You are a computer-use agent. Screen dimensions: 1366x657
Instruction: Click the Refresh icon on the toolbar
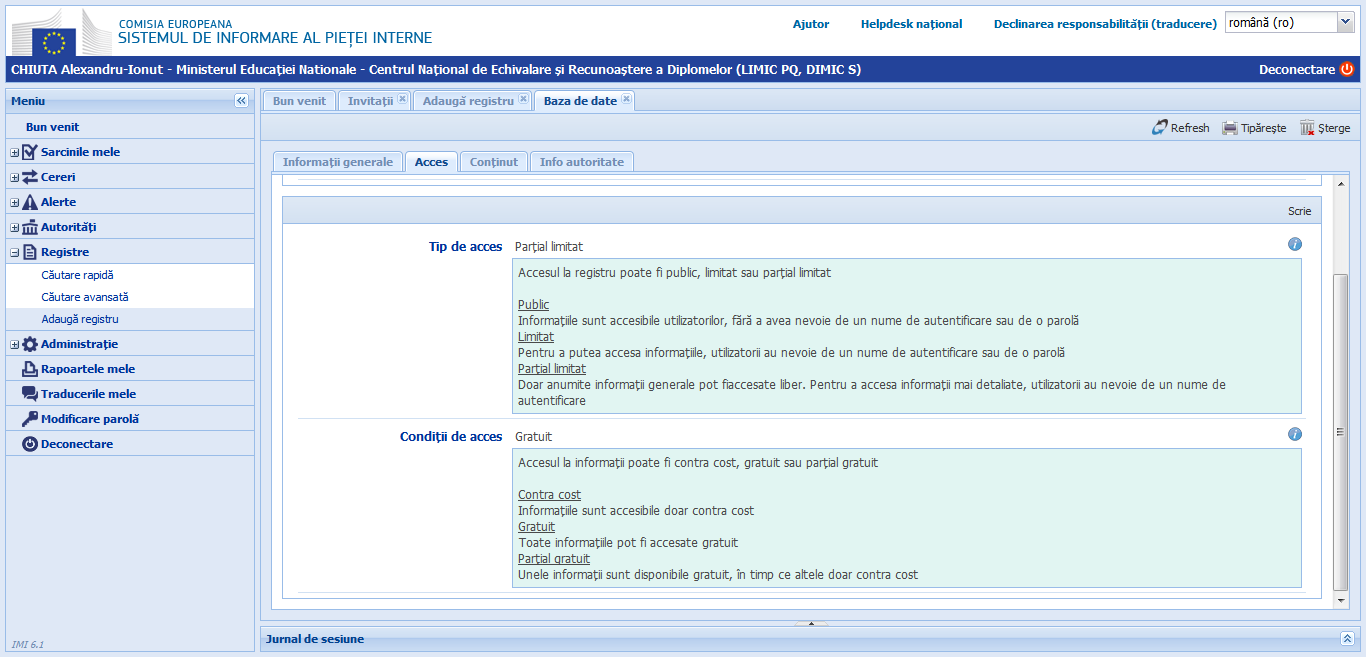click(1160, 127)
